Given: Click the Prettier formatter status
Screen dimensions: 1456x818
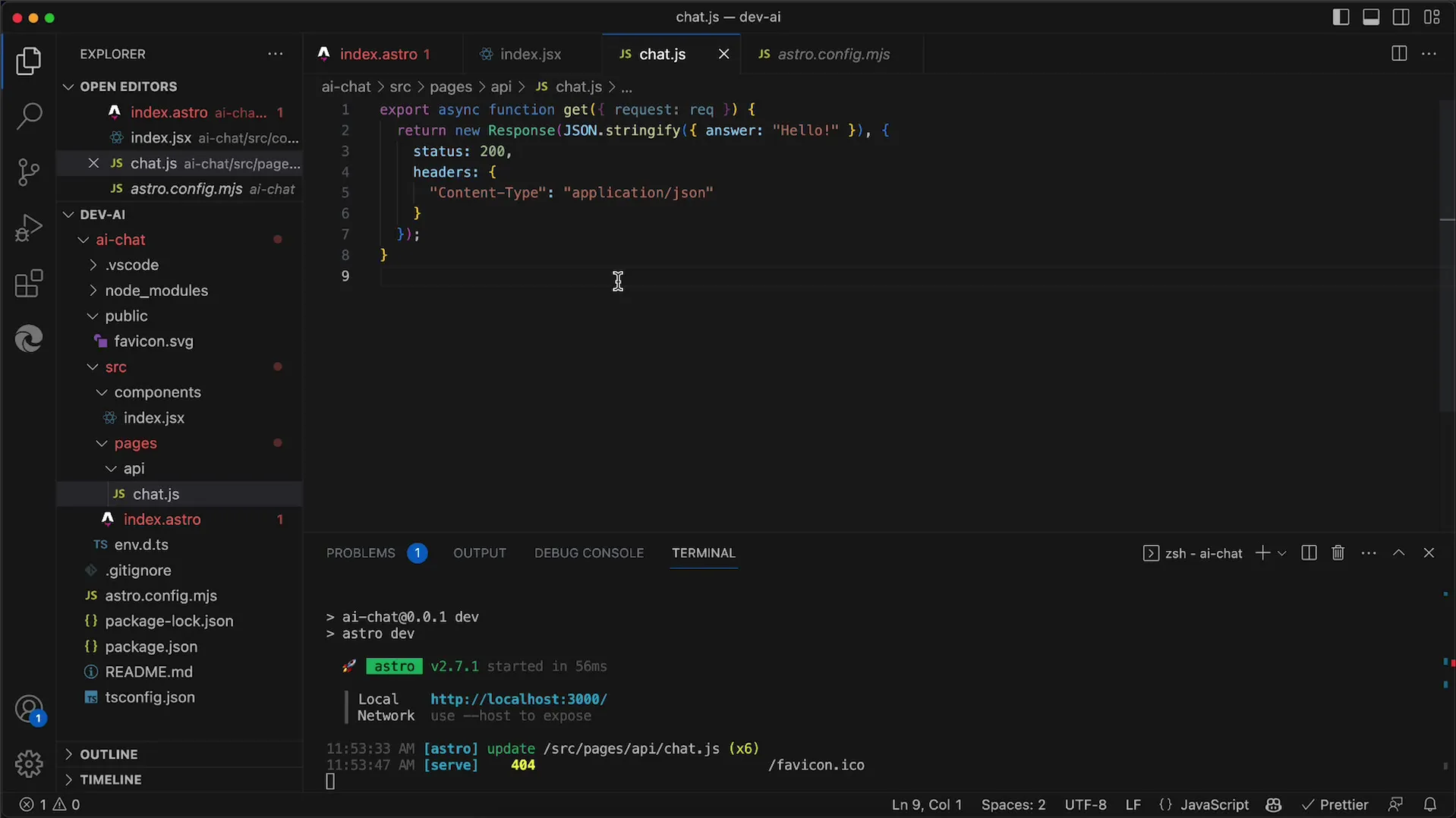Looking at the screenshot, I should 1335,804.
